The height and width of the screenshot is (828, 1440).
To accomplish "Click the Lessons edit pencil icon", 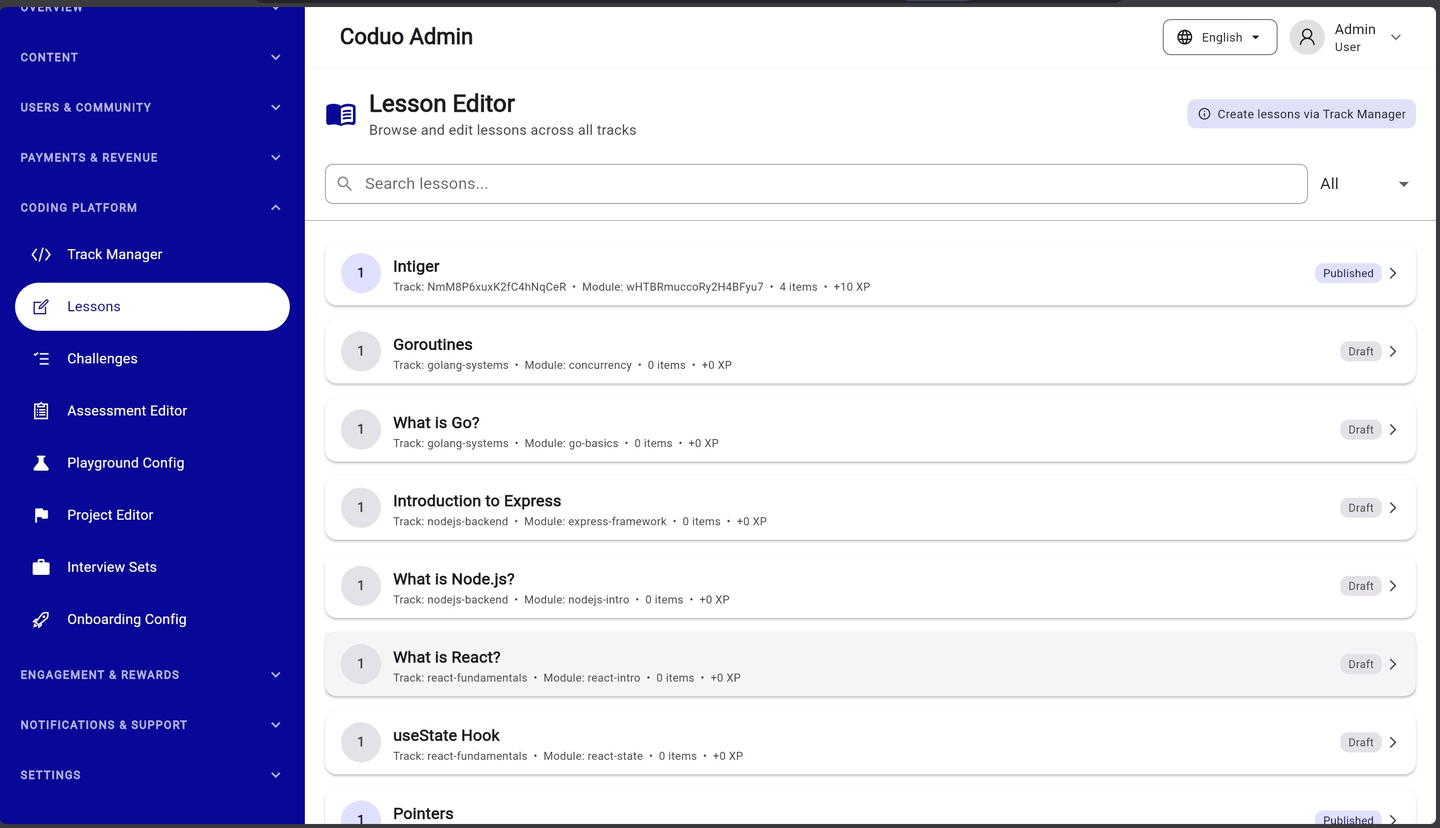I will (x=41, y=307).
